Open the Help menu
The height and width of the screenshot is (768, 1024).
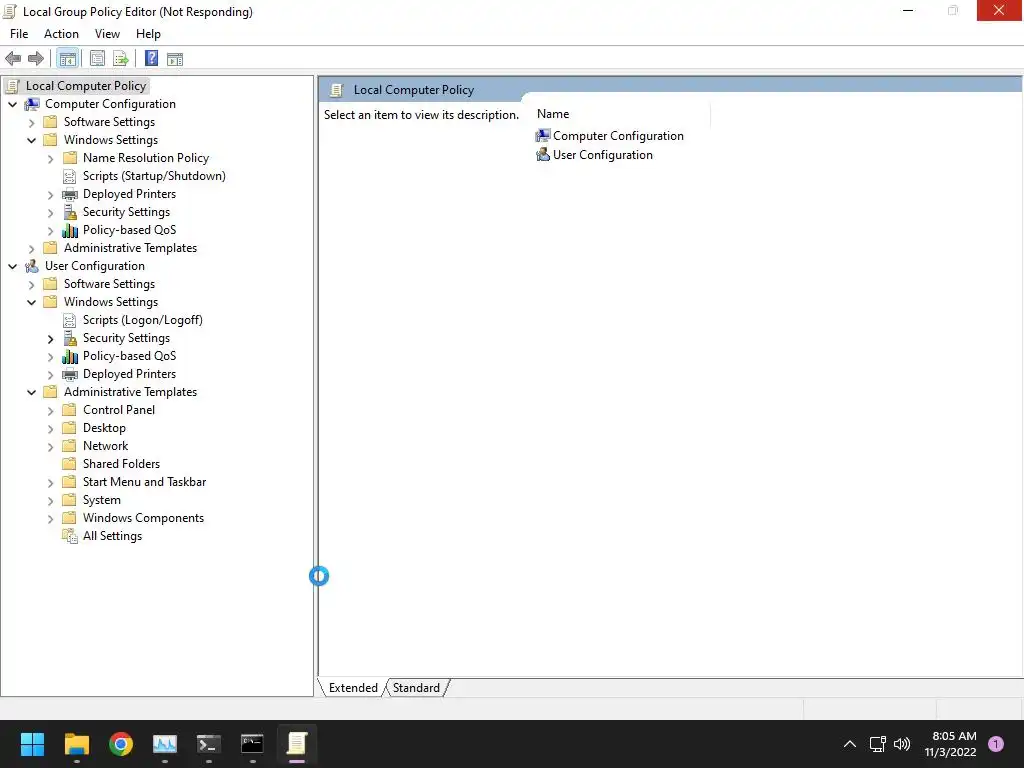[x=148, y=34]
